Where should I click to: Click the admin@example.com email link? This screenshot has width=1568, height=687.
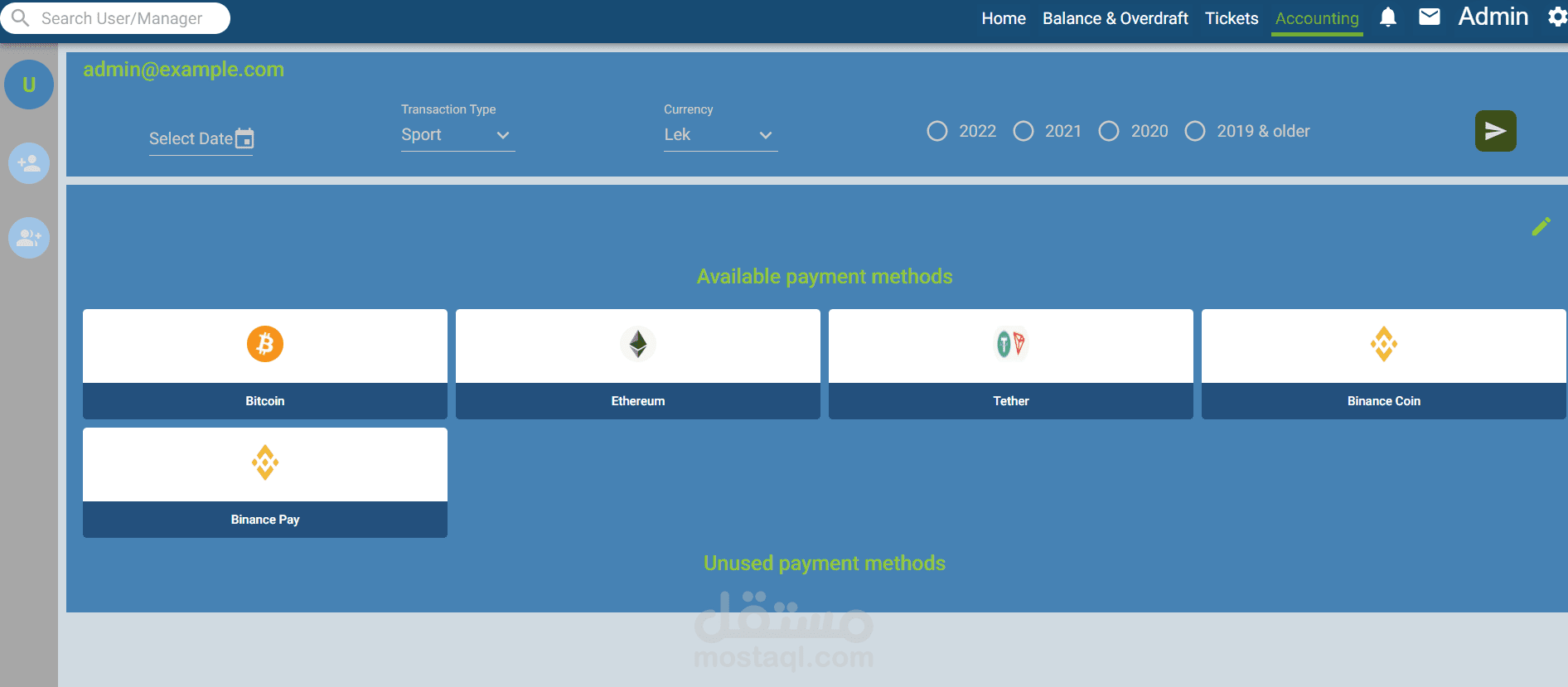pyautogui.click(x=183, y=70)
